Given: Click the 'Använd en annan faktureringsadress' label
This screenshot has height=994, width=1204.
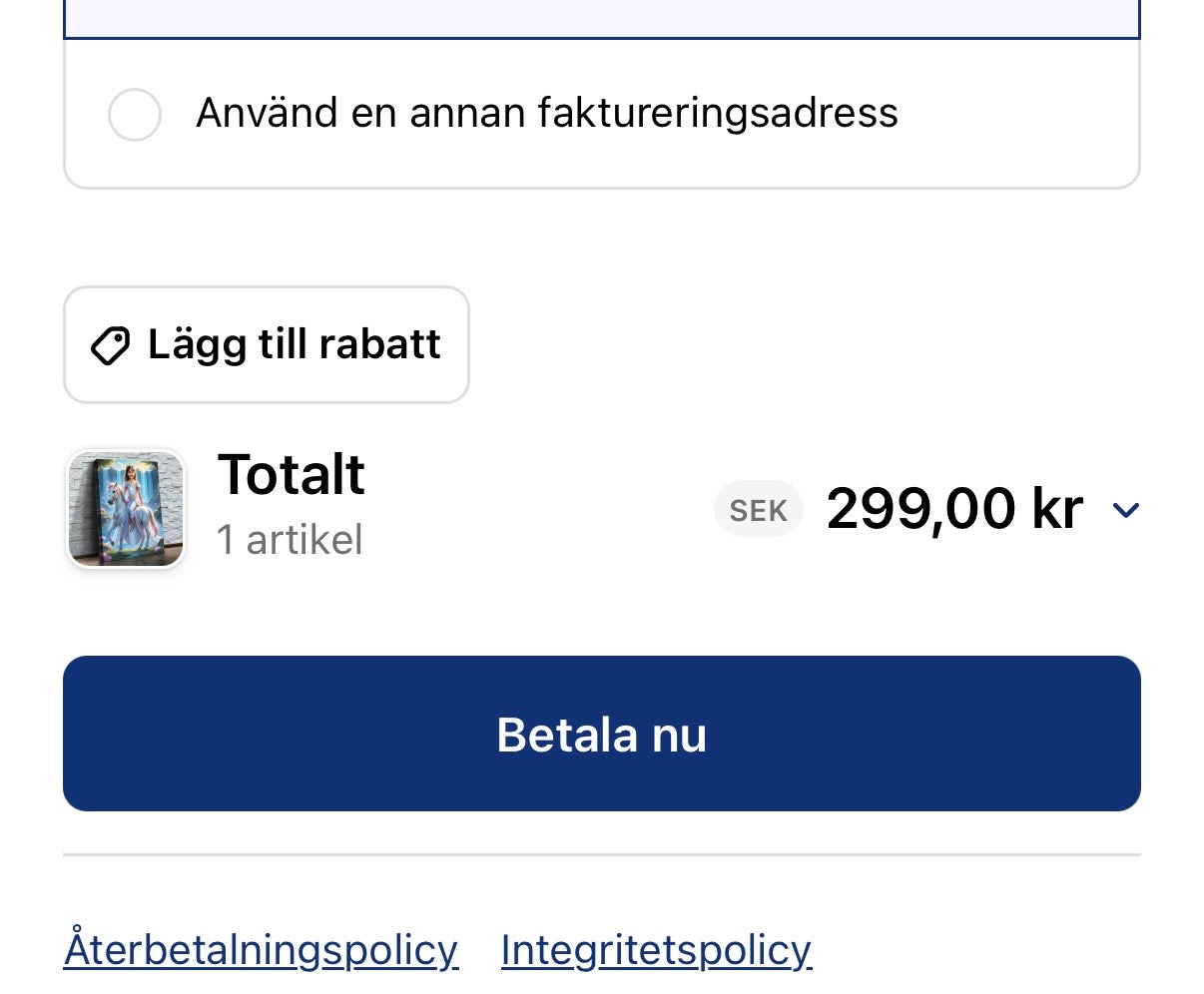Looking at the screenshot, I should coord(546,113).
